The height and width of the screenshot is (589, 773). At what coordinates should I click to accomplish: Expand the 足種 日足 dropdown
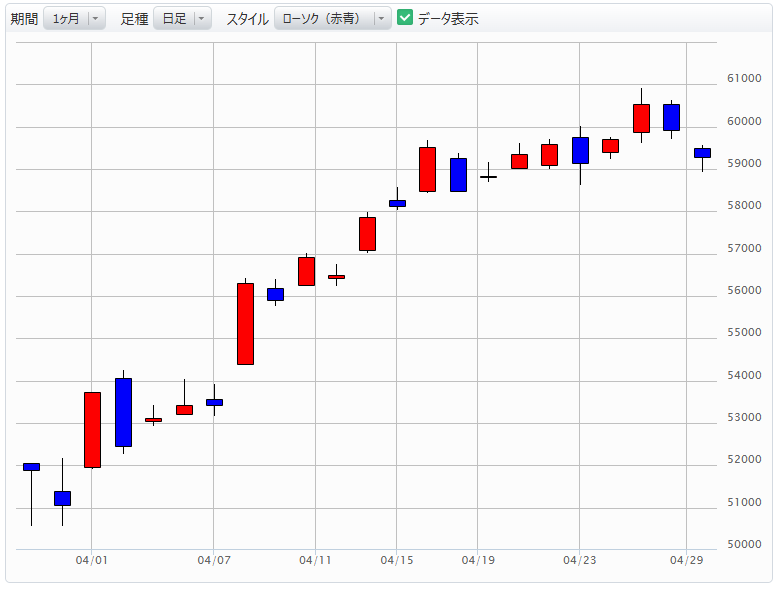pyautogui.click(x=182, y=18)
